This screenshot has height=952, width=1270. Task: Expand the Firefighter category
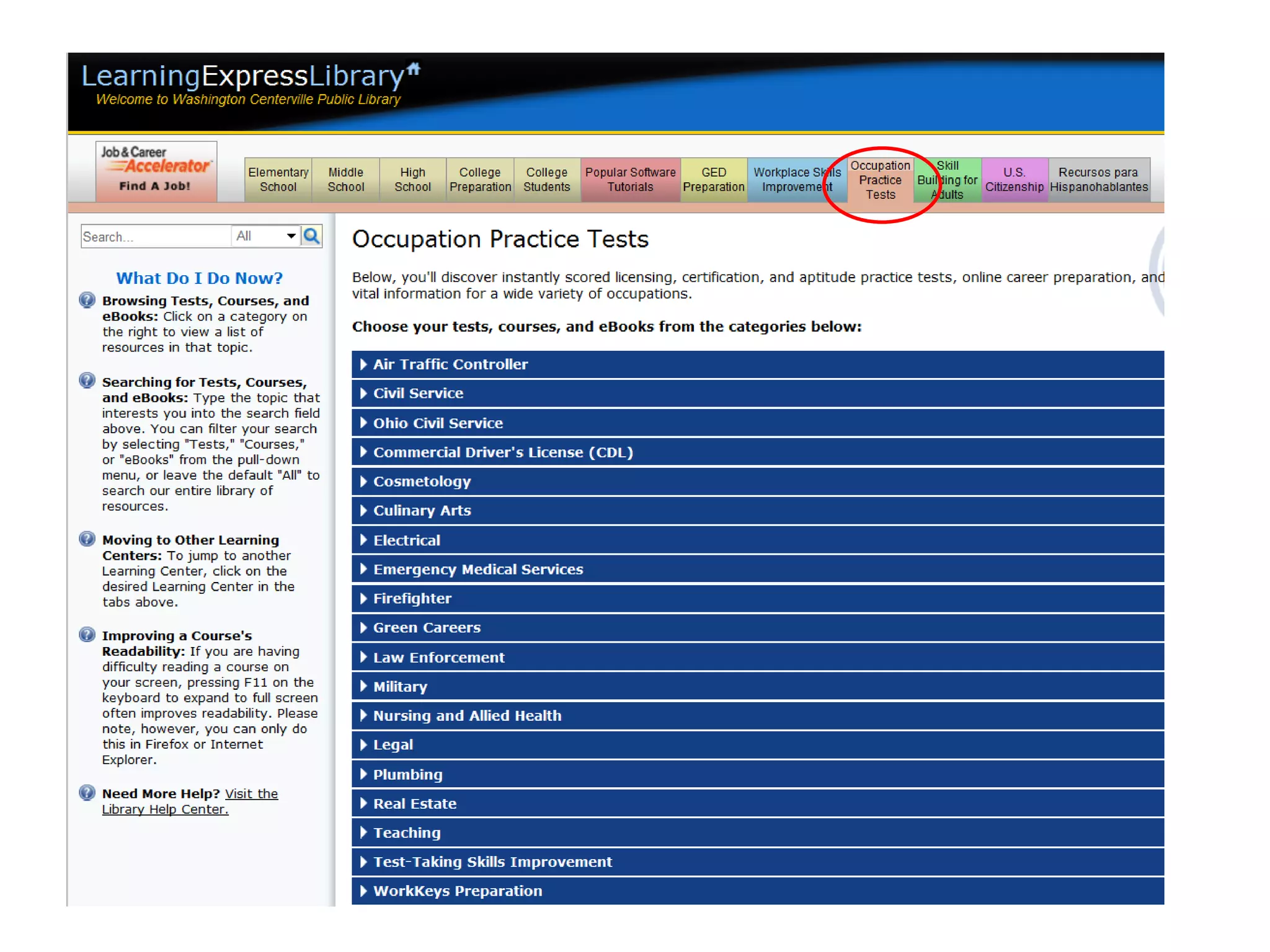[412, 599]
